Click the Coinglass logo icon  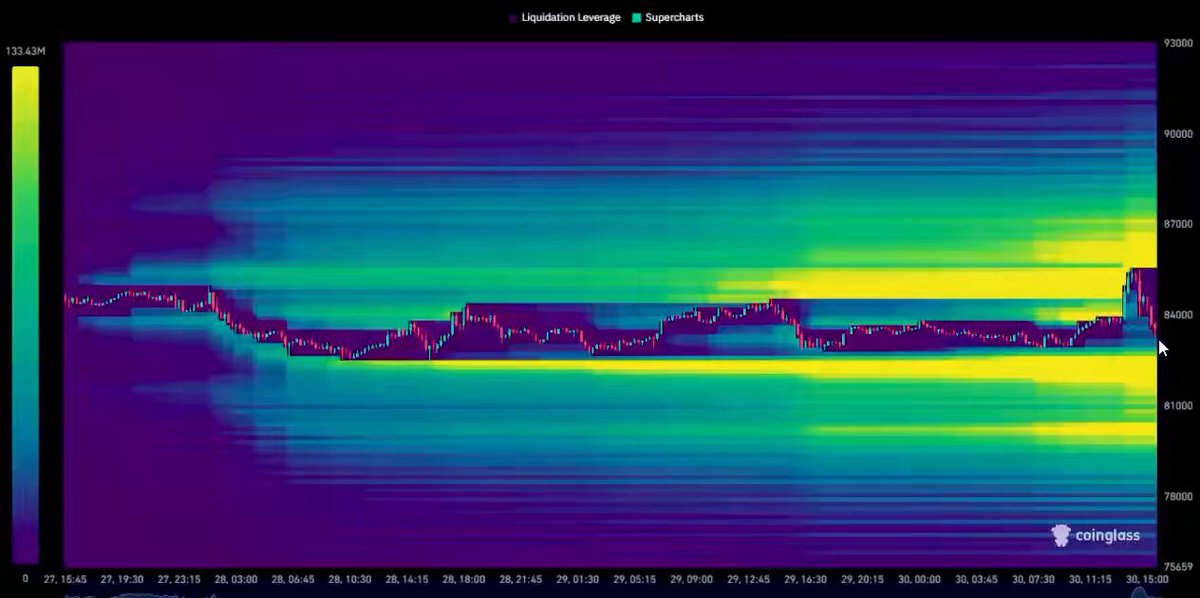click(x=1061, y=535)
